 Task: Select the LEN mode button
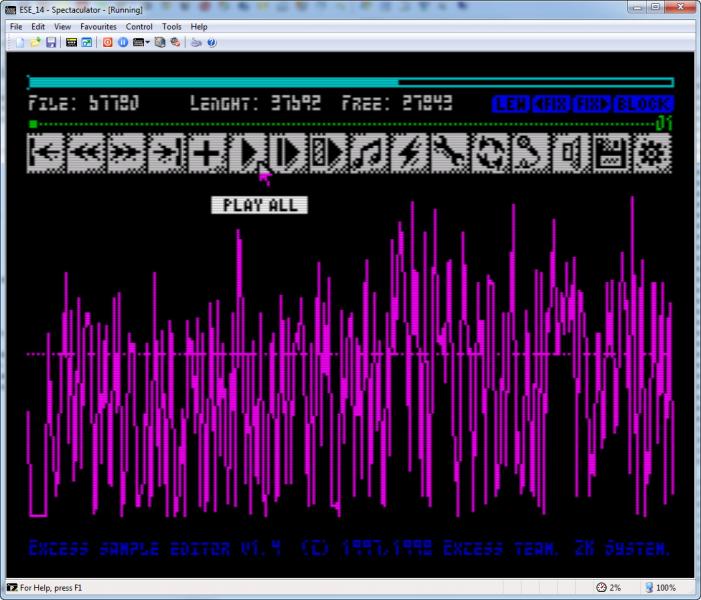510,104
